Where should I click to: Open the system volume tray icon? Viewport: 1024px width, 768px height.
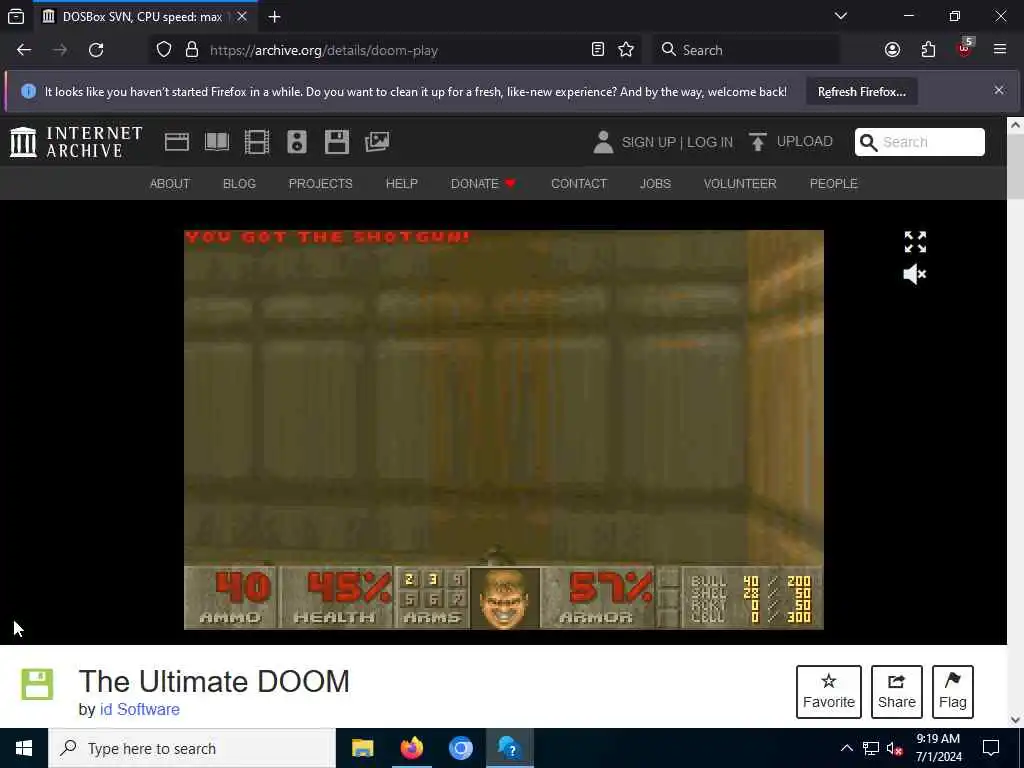tap(895, 748)
